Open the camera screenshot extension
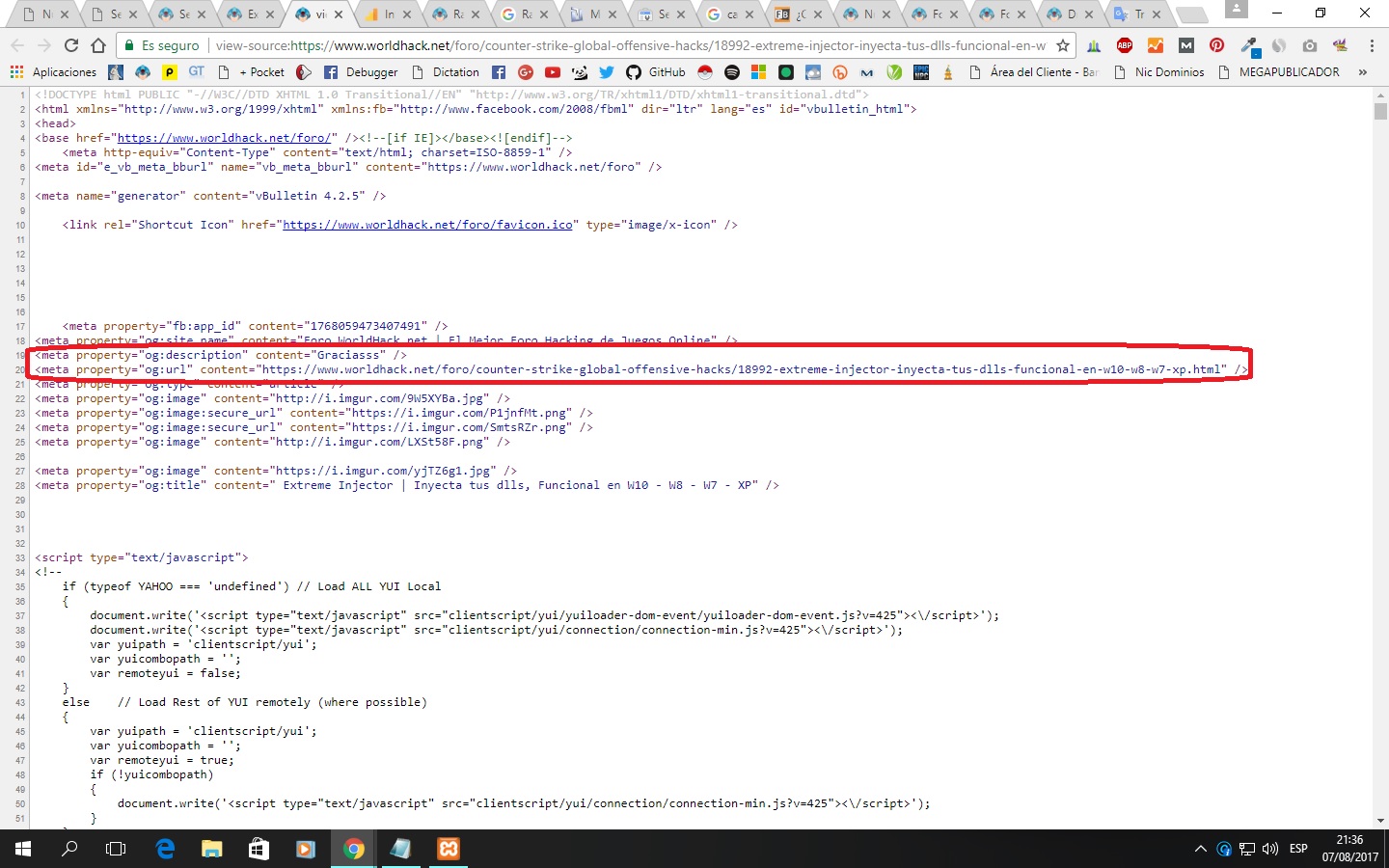1389x868 pixels. click(x=1309, y=45)
